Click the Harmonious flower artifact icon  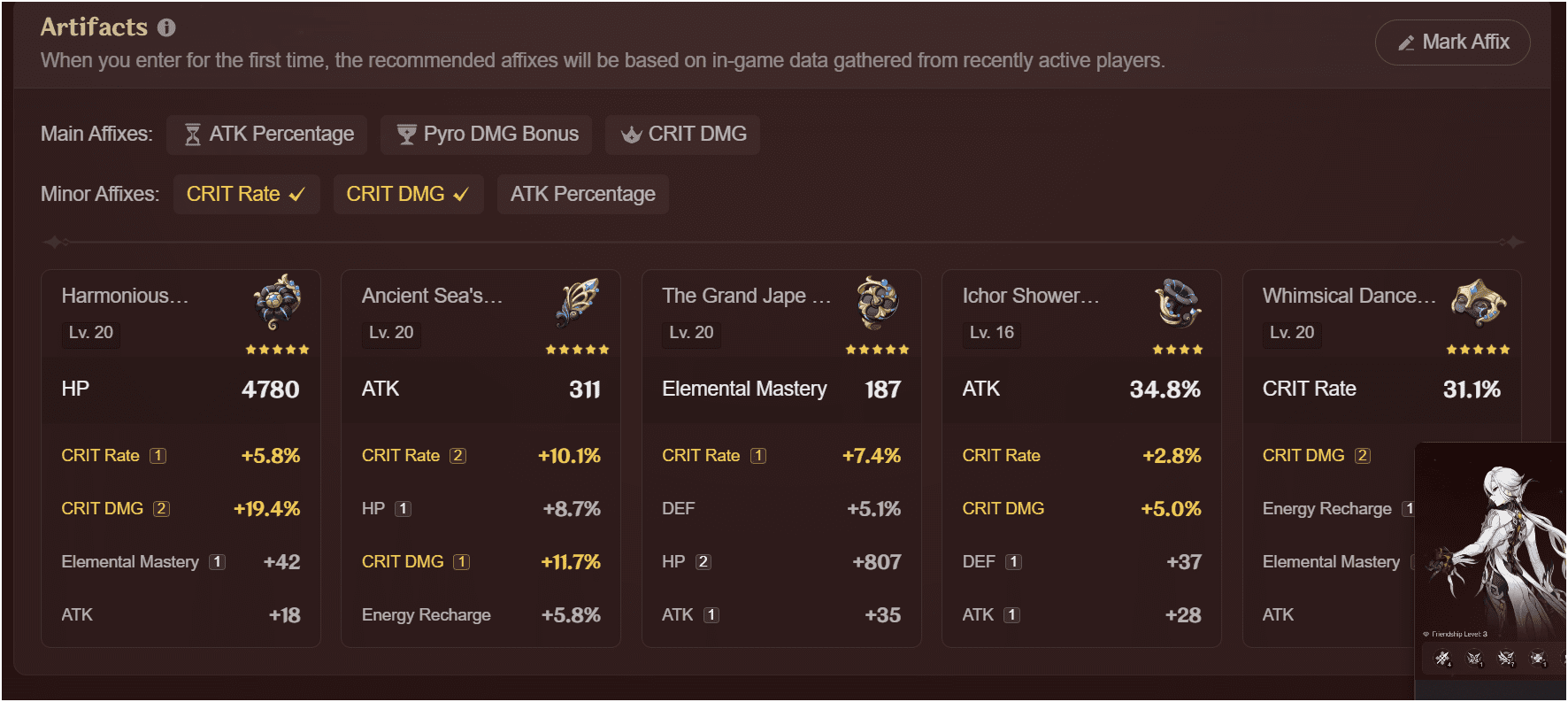[278, 301]
